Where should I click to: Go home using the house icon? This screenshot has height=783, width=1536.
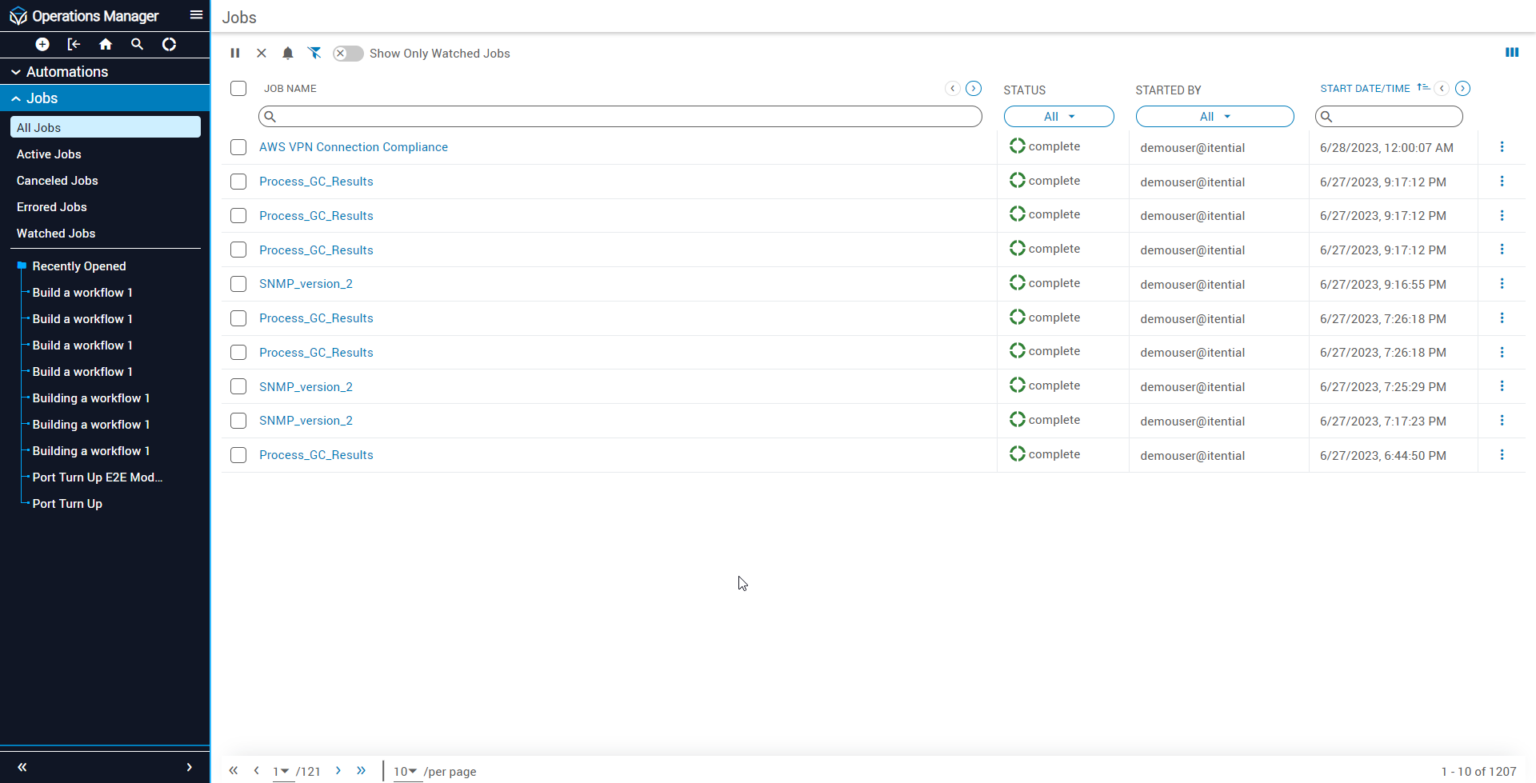click(x=106, y=44)
